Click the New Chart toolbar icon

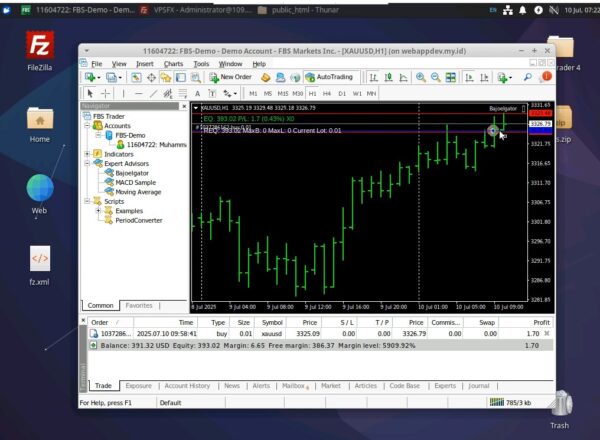coord(90,77)
